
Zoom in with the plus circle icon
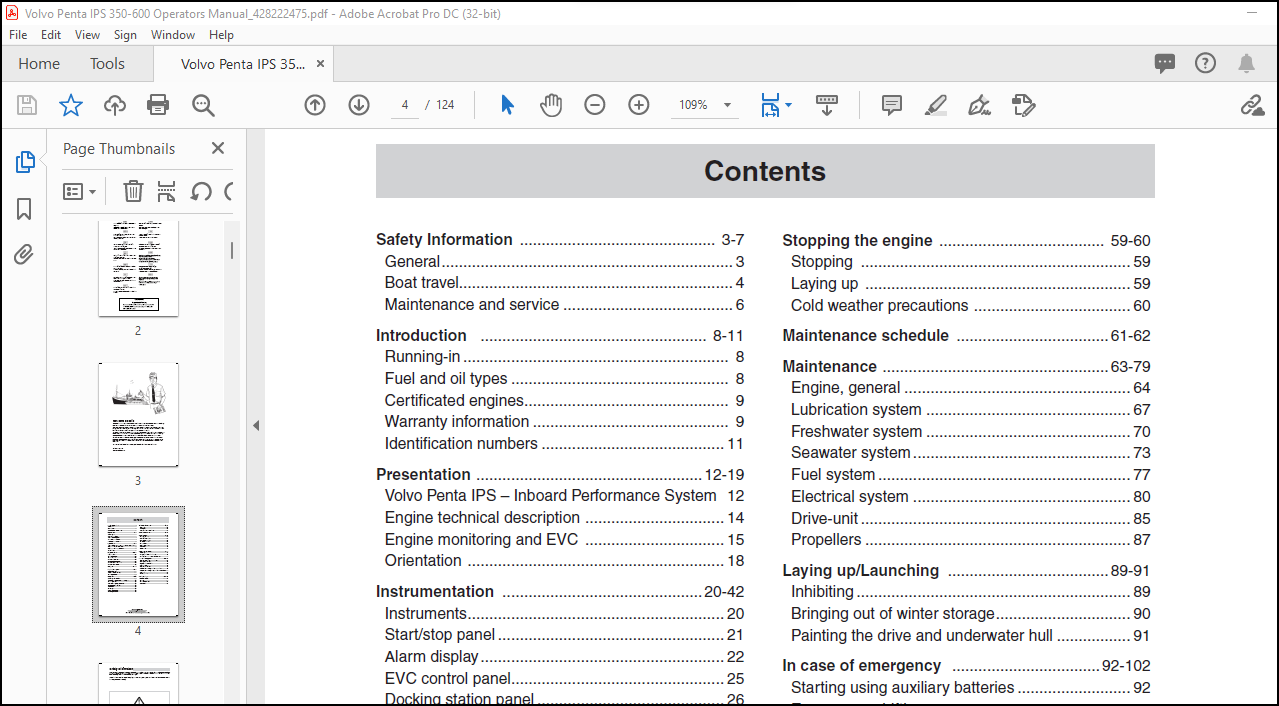tap(639, 105)
